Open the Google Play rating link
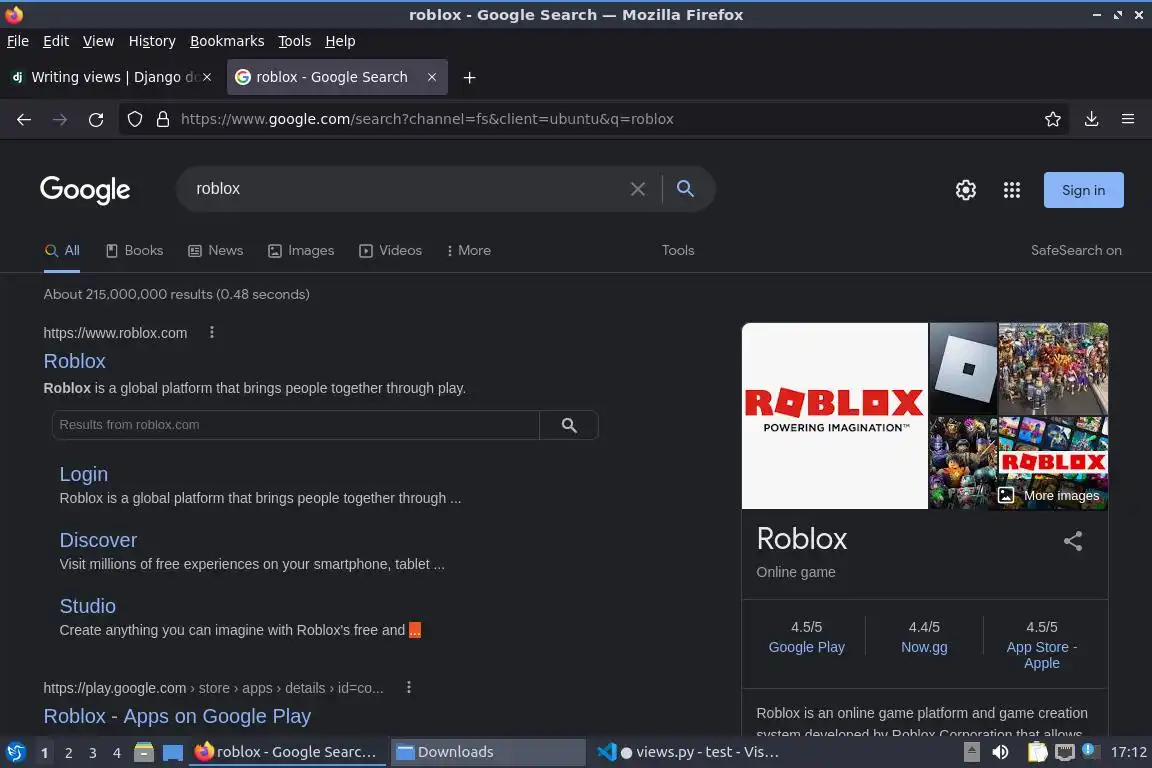 point(806,647)
